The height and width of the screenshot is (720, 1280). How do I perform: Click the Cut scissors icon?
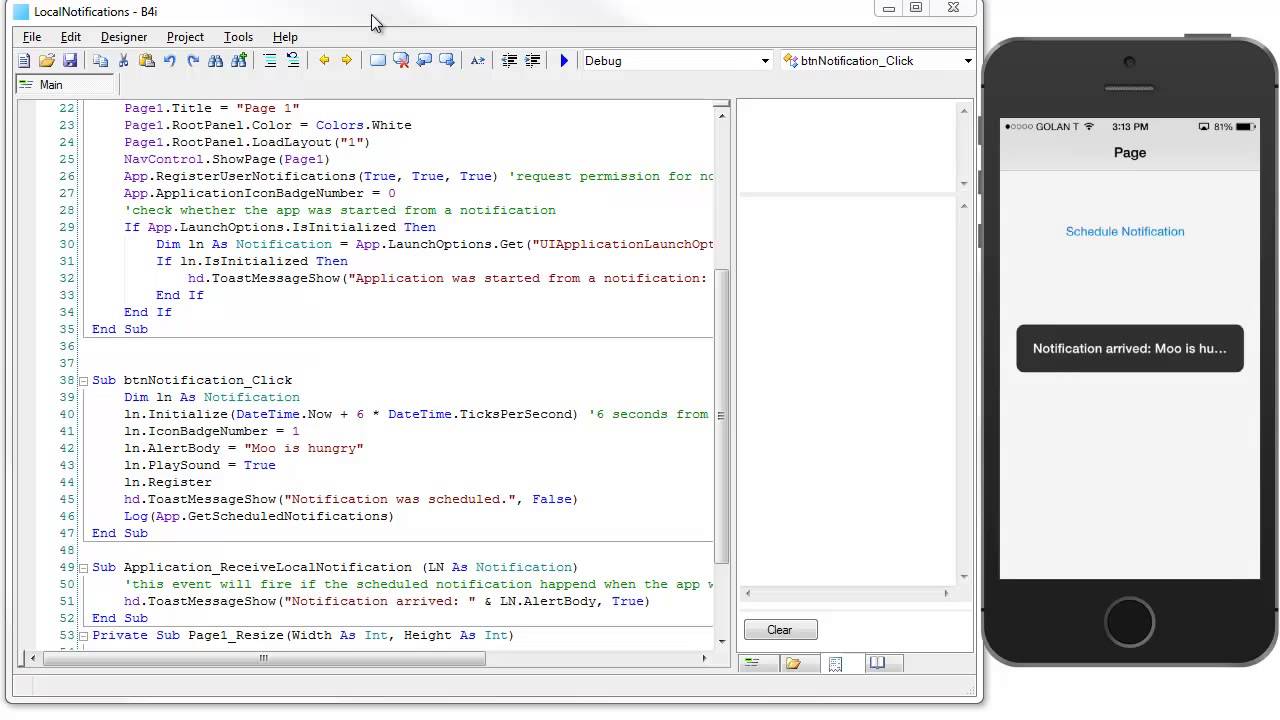point(124,61)
